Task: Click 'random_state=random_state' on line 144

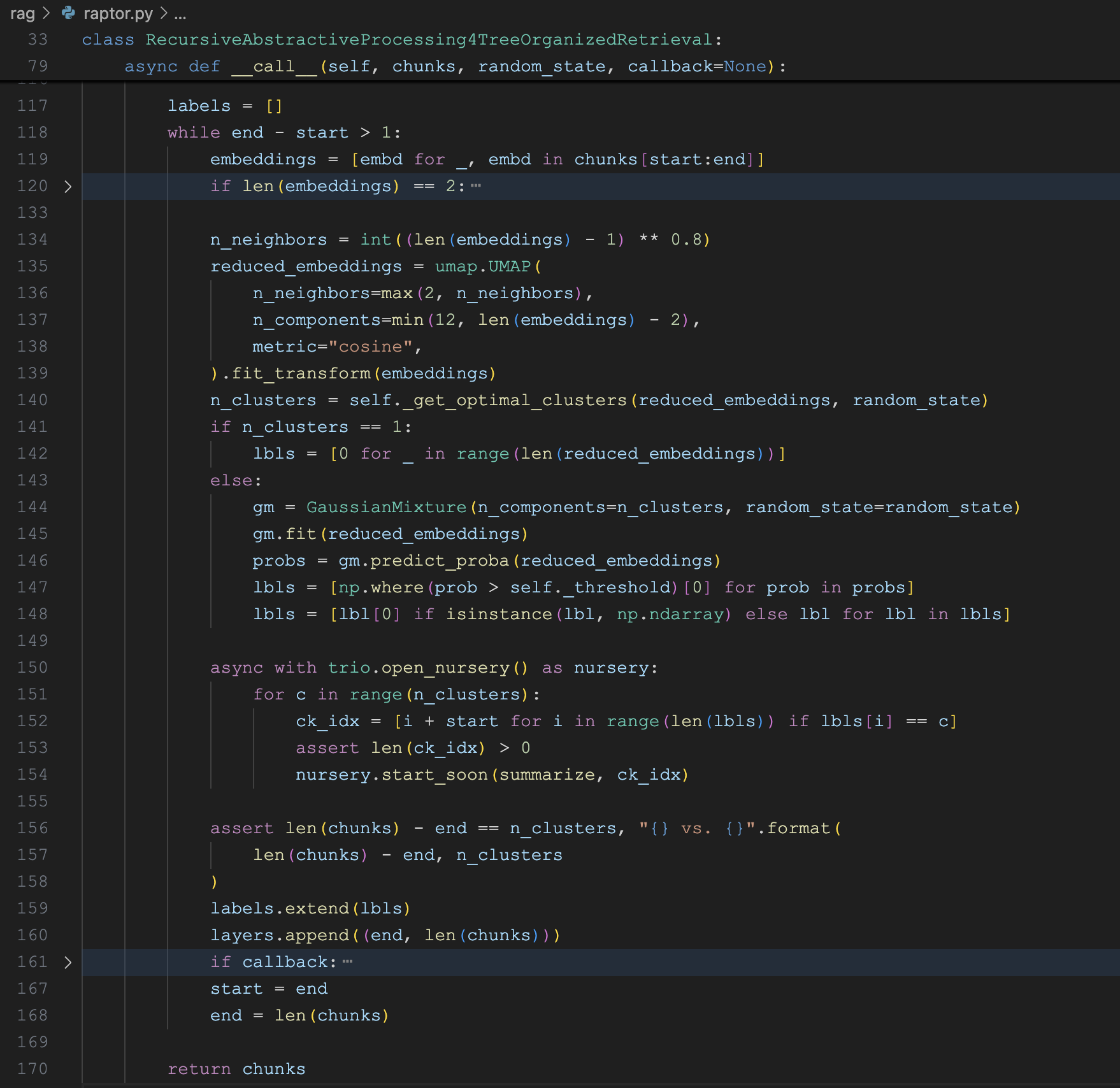Action: pos(879,507)
